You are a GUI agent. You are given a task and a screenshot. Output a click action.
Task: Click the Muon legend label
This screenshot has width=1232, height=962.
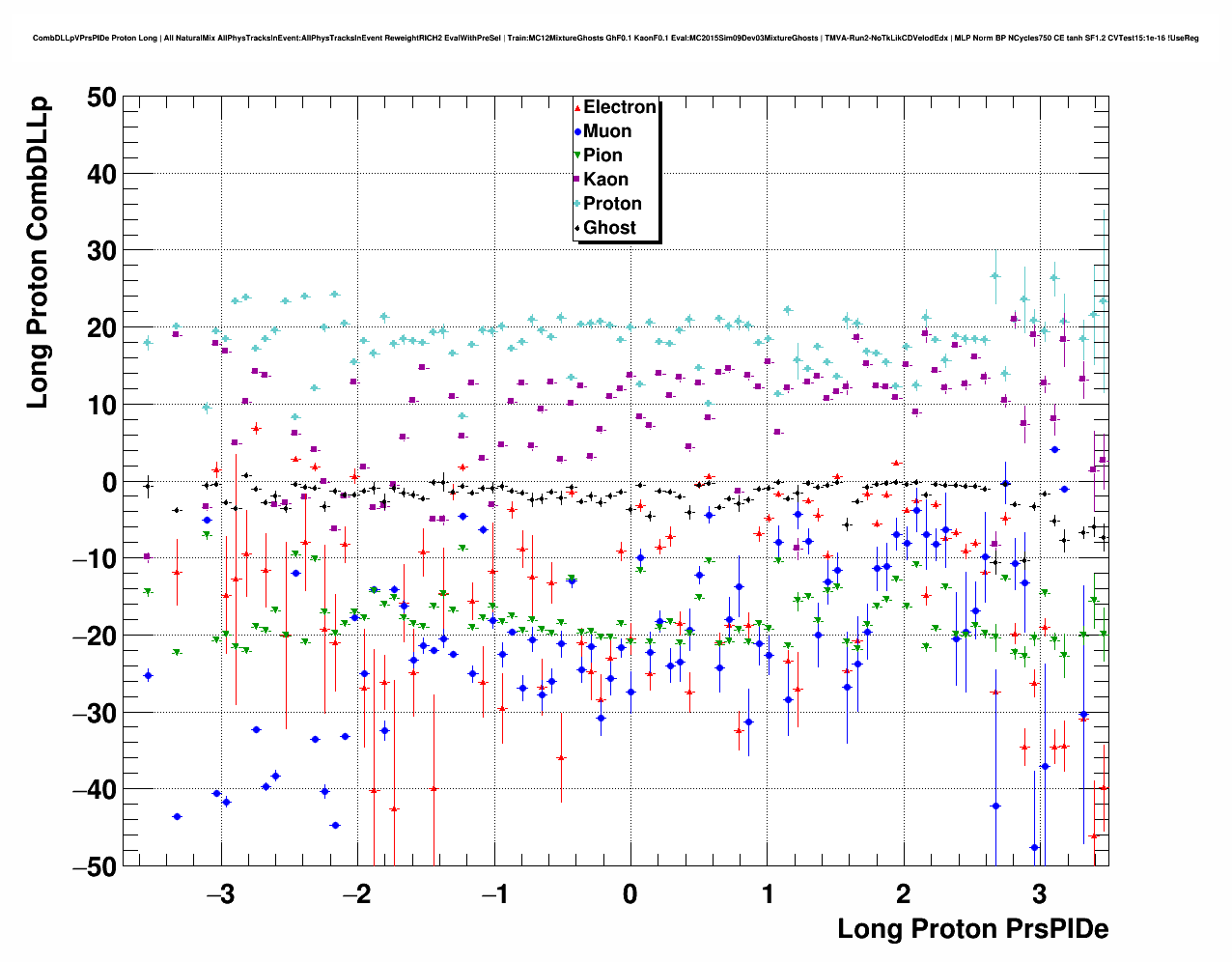click(607, 131)
